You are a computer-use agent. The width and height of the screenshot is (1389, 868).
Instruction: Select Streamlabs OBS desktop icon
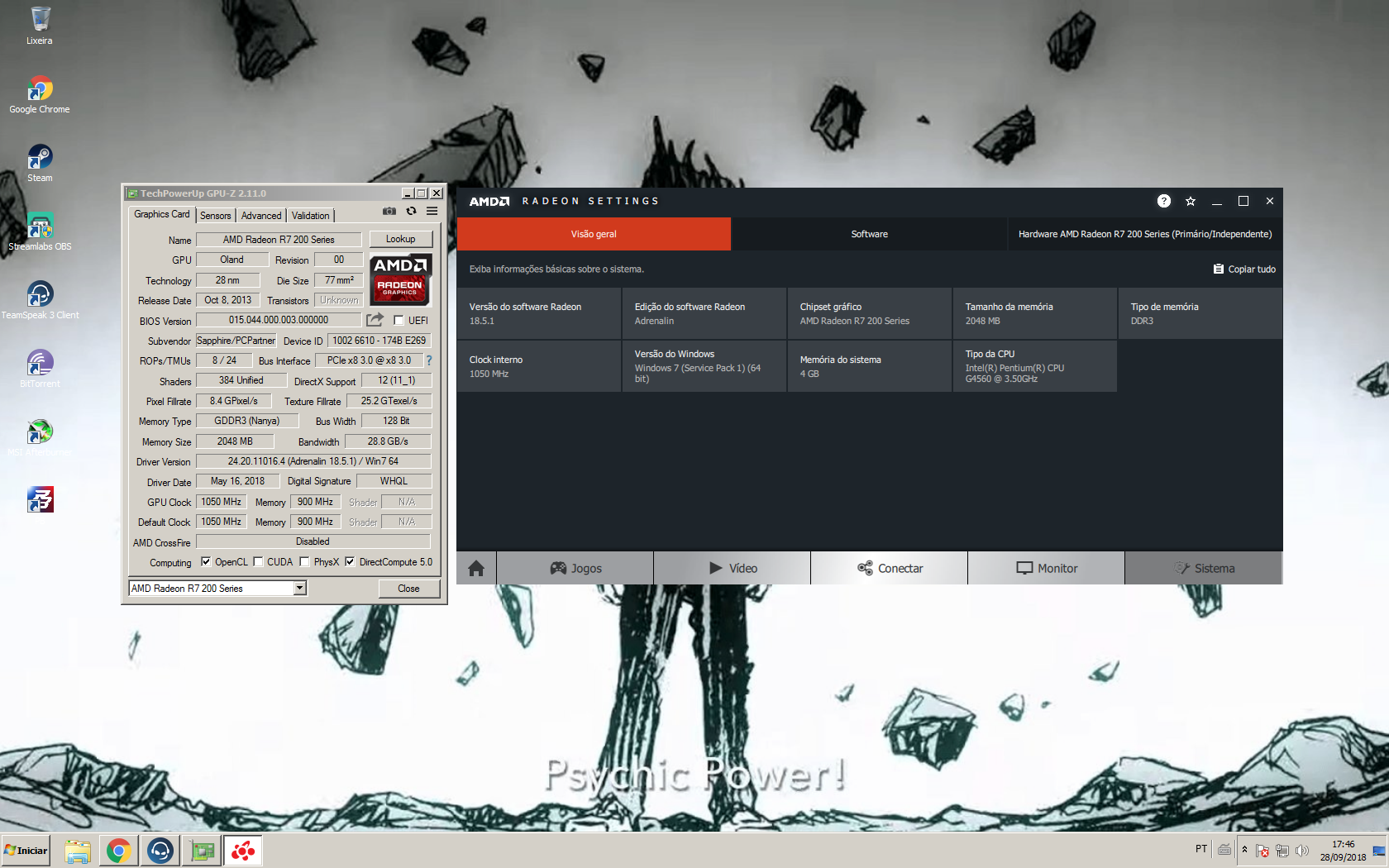40,231
